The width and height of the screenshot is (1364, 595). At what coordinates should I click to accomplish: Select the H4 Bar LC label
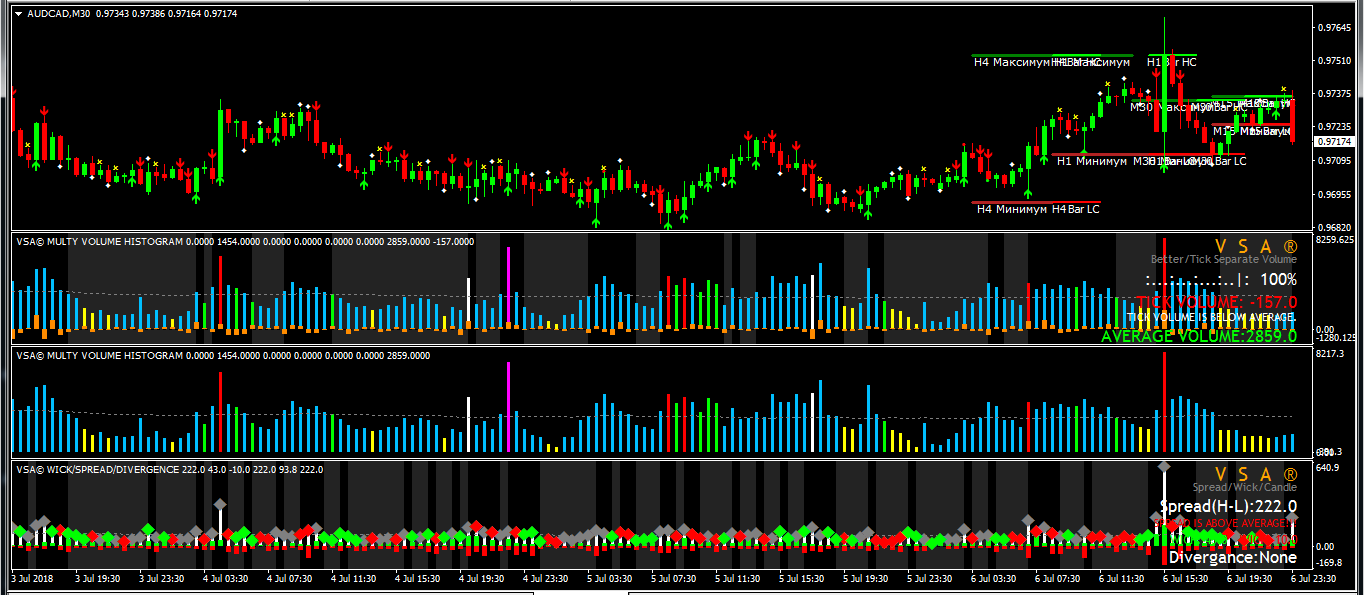tap(1076, 209)
